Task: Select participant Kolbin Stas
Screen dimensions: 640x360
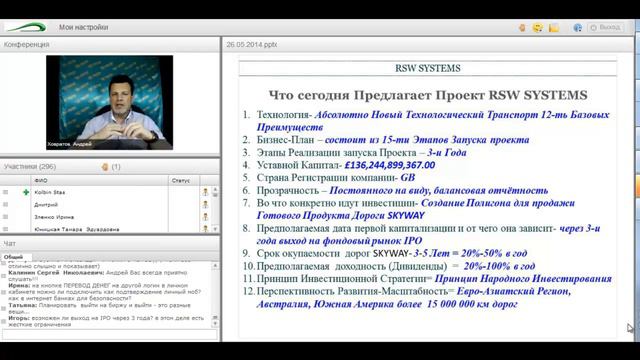Action: [x=50, y=192]
